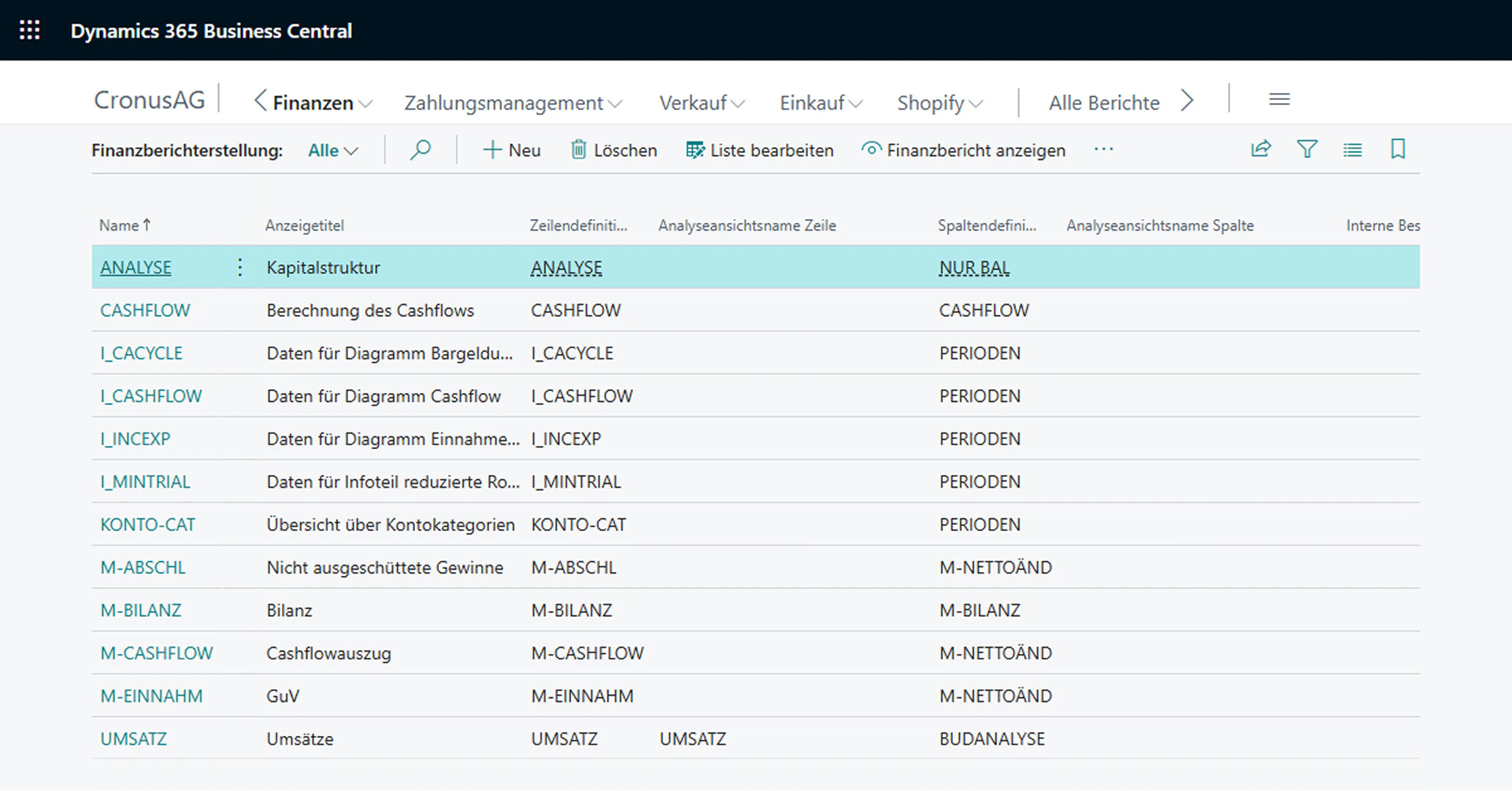Click Neu to create a new report
Screen dimensions: 1512x791
point(511,150)
